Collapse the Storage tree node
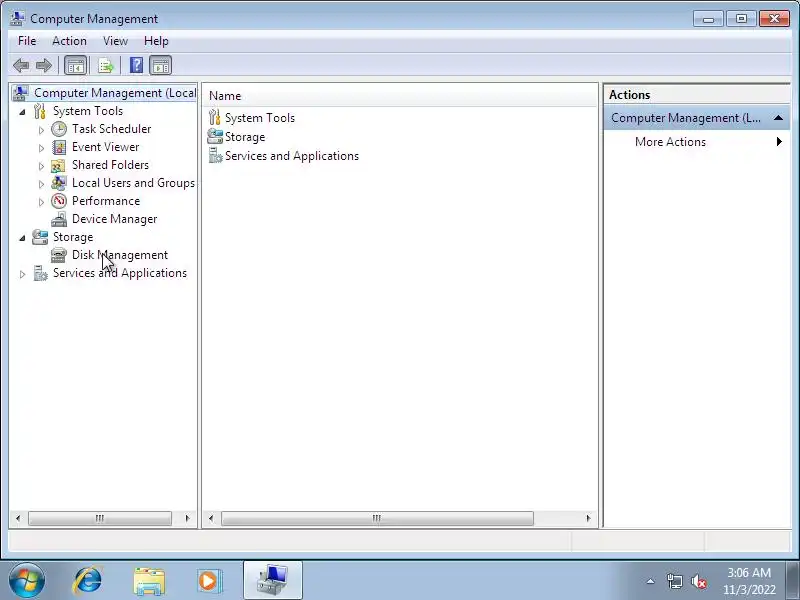 pos(22,238)
